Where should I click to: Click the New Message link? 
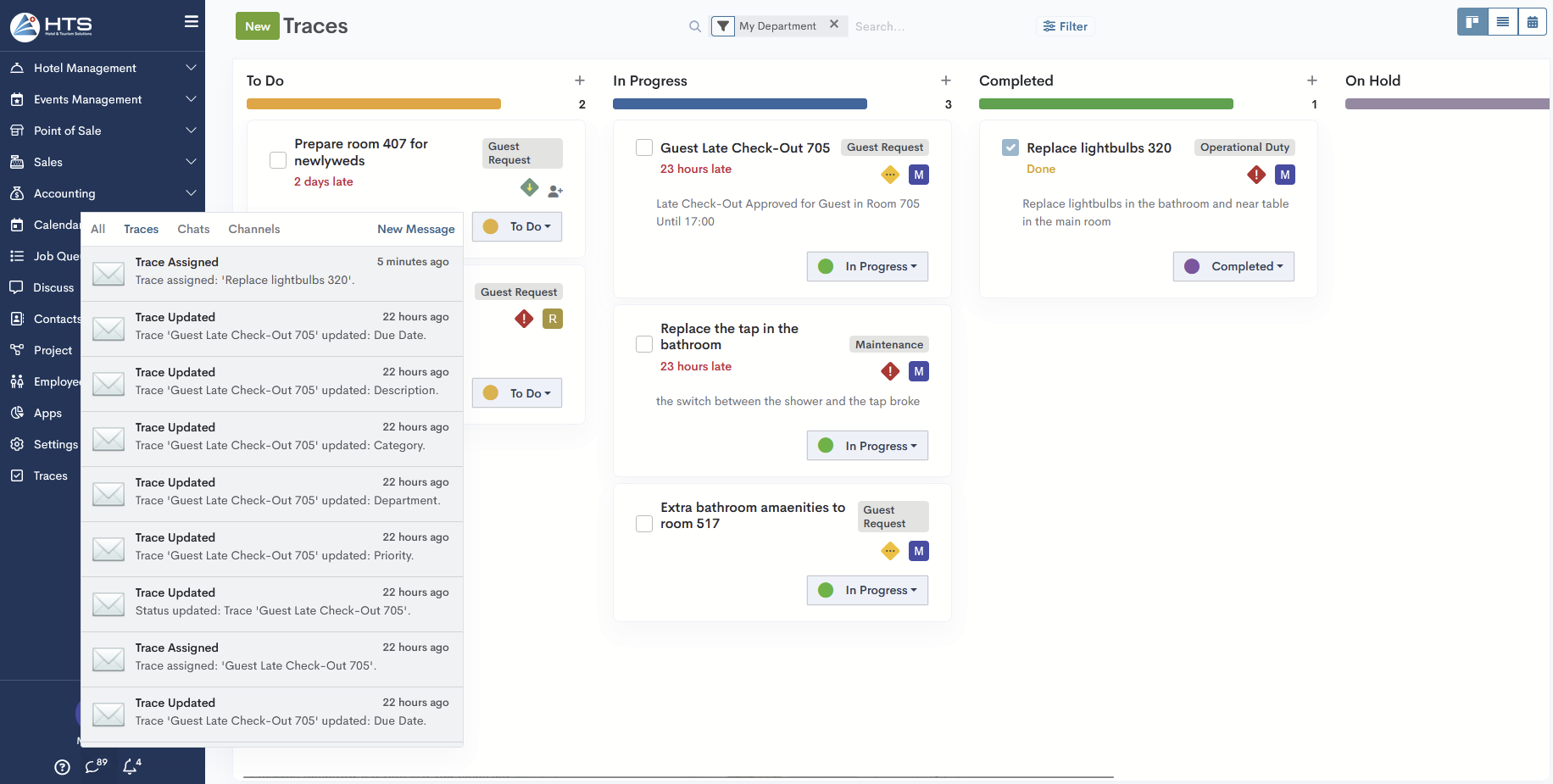(415, 229)
